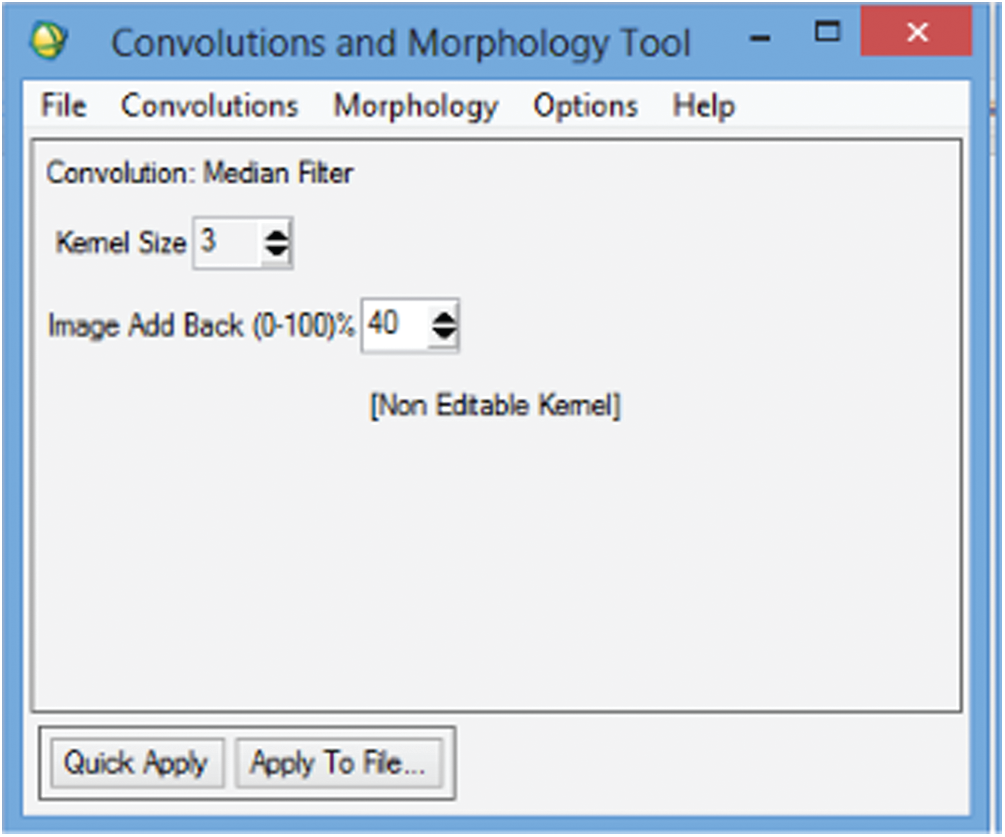Decrease Kernel Size with down arrow

pyautogui.click(x=276, y=251)
